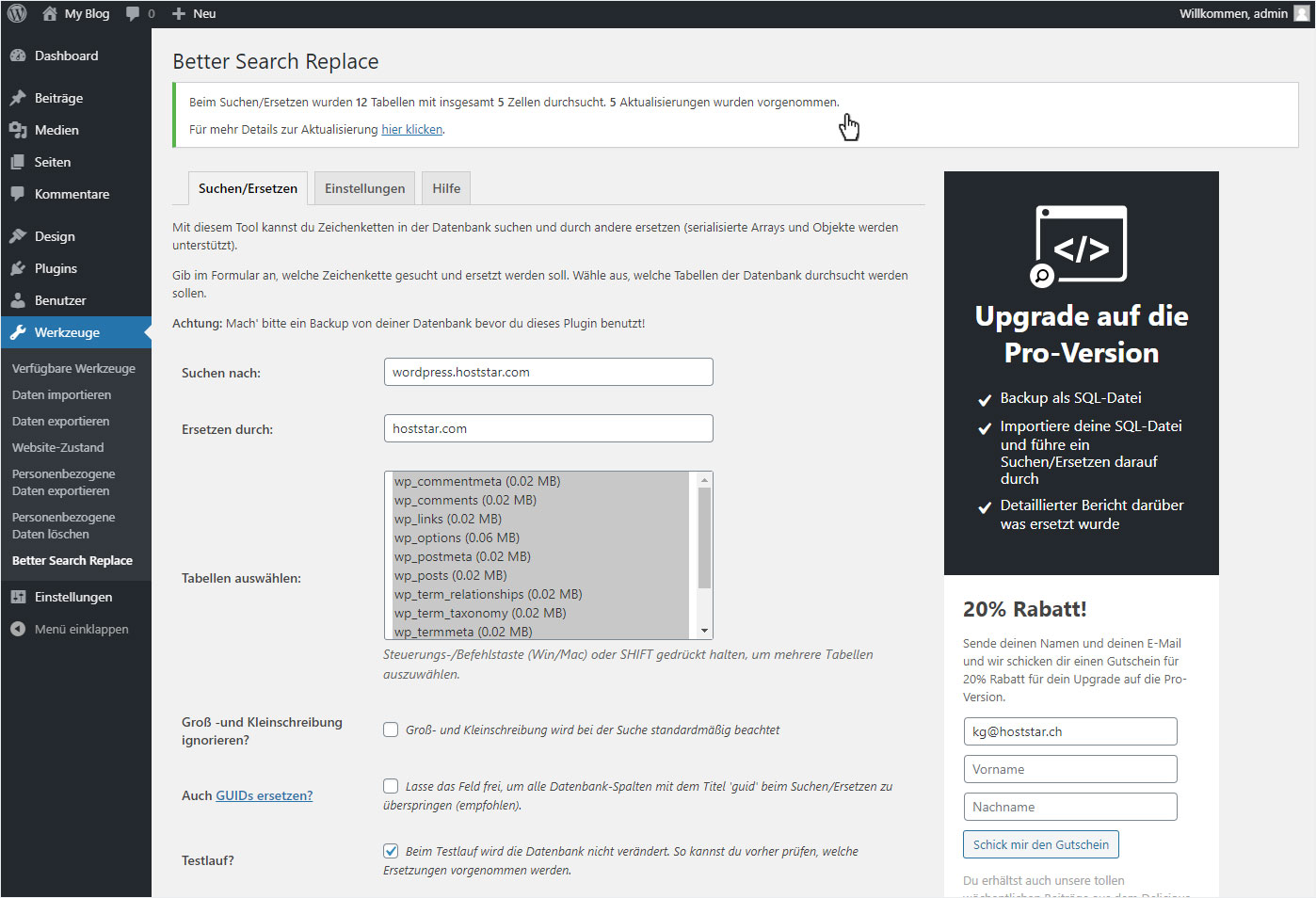Open Personenbezogene Daten löschen
The width and height of the screenshot is (1316, 898).
[x=63, y=525]
